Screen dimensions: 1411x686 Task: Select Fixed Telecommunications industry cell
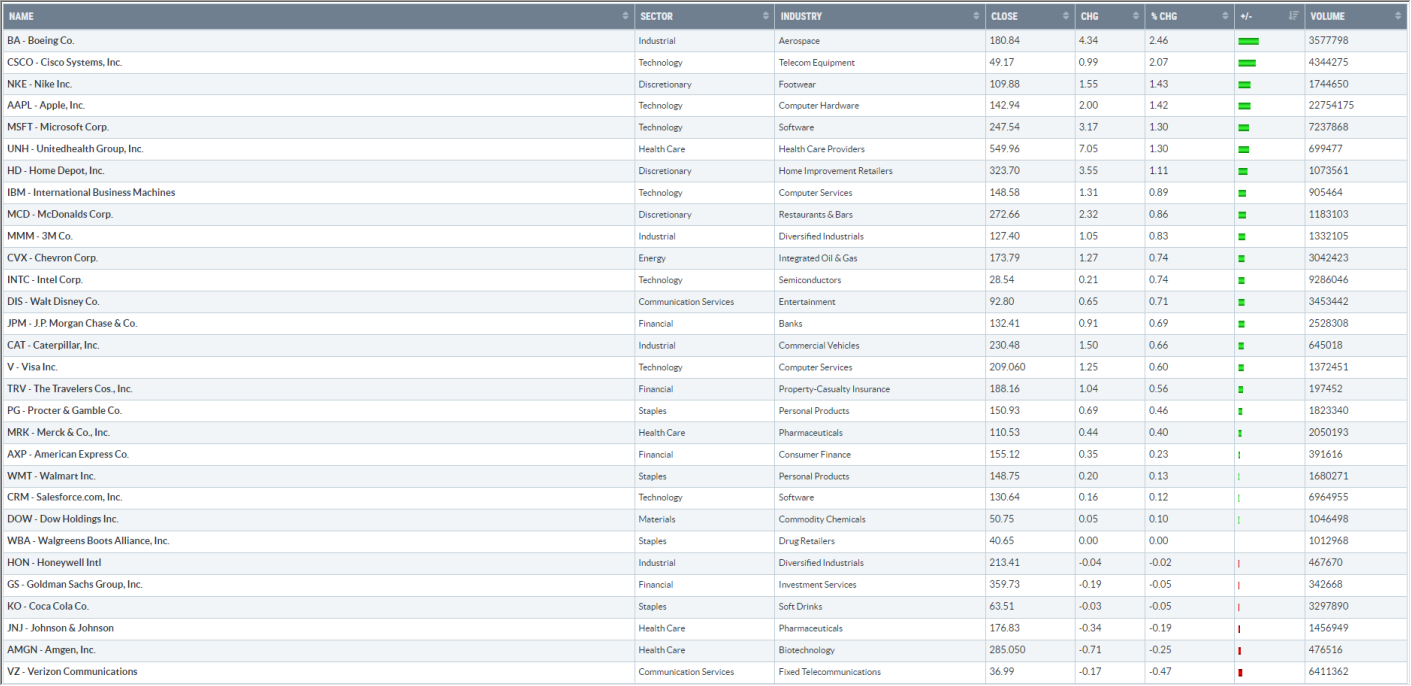tap(830, 672)
